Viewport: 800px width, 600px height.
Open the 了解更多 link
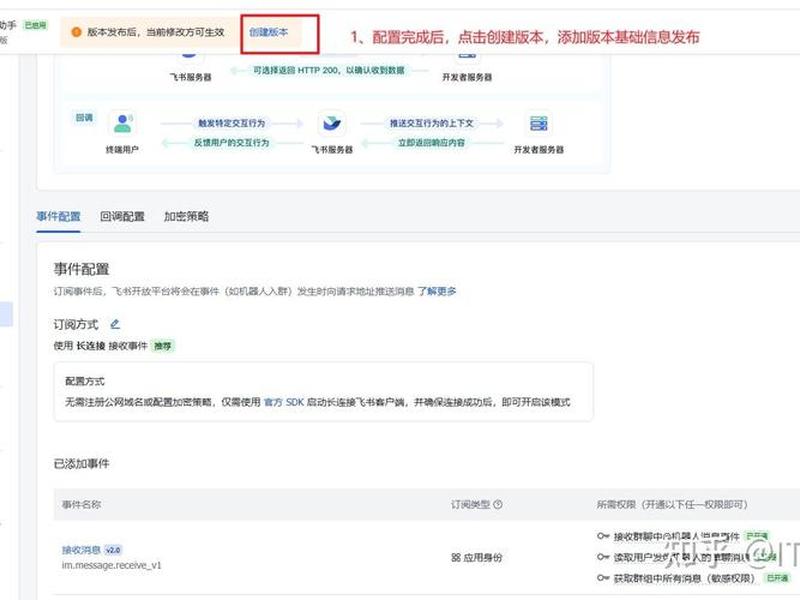(x=437, y=291)
